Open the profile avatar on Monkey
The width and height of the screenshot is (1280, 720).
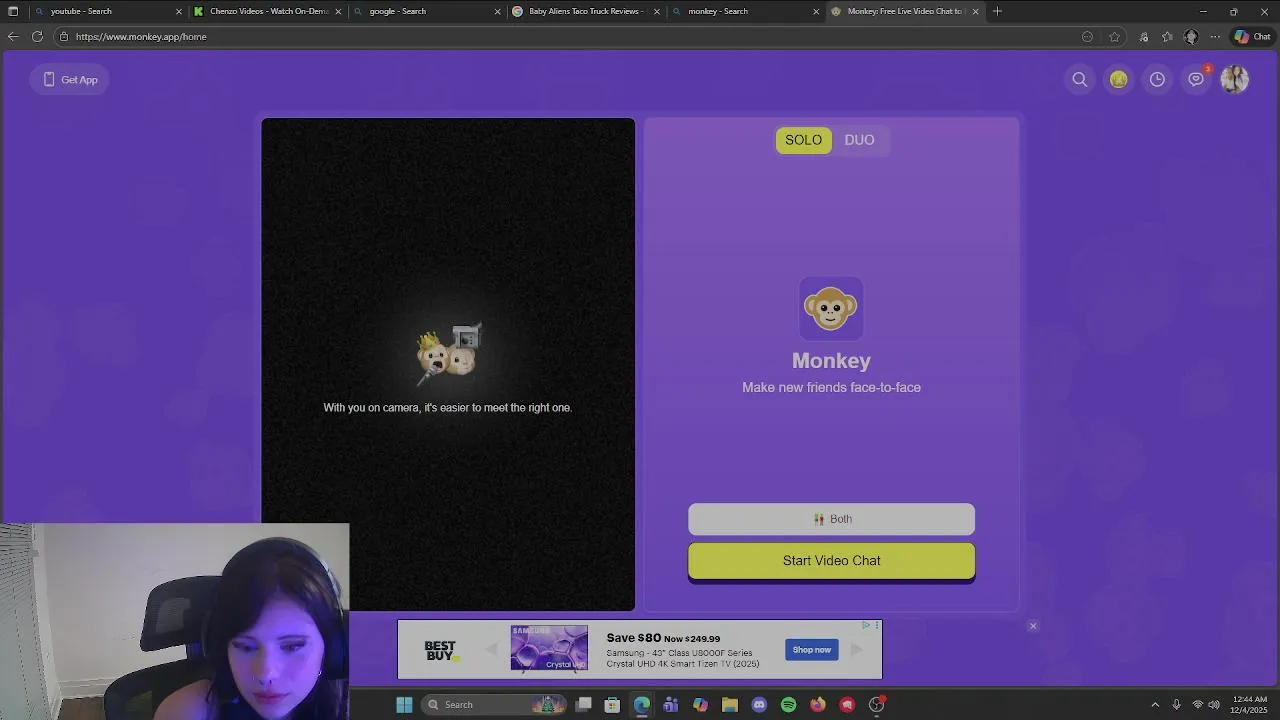point(1234,80)
